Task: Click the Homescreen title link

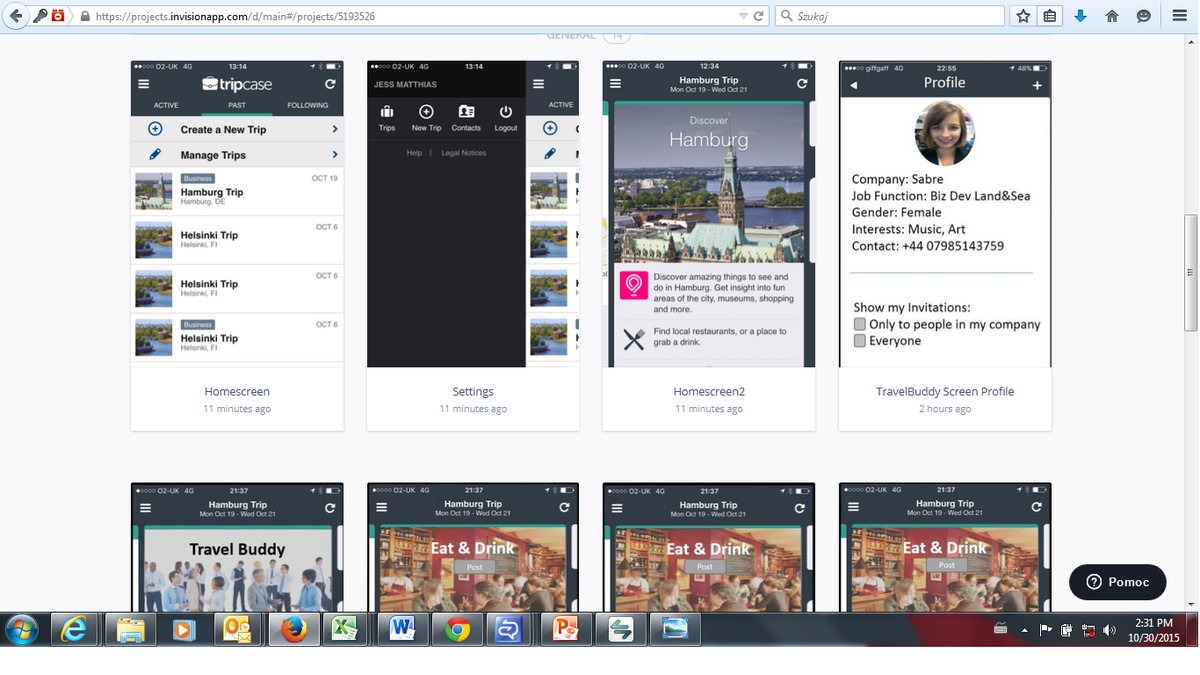Action: point(237,391)
